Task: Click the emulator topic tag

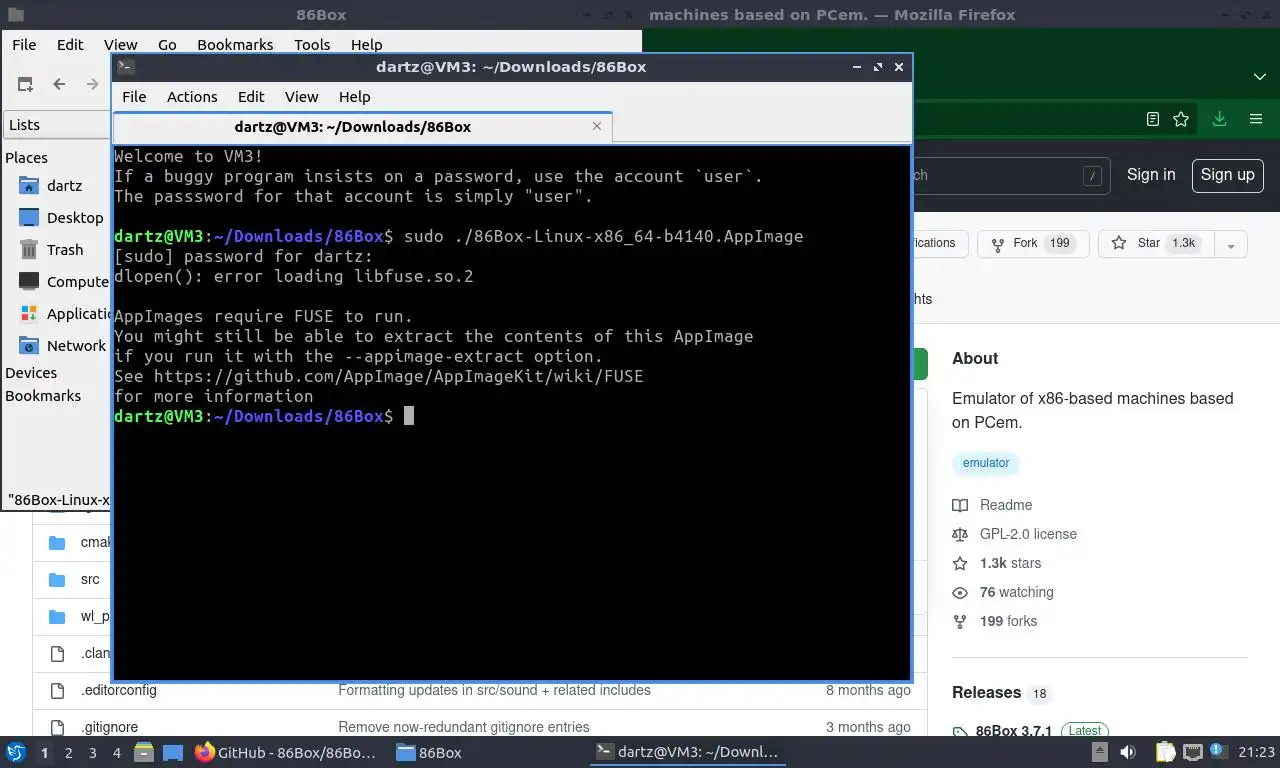Action: tap(986, 463)
